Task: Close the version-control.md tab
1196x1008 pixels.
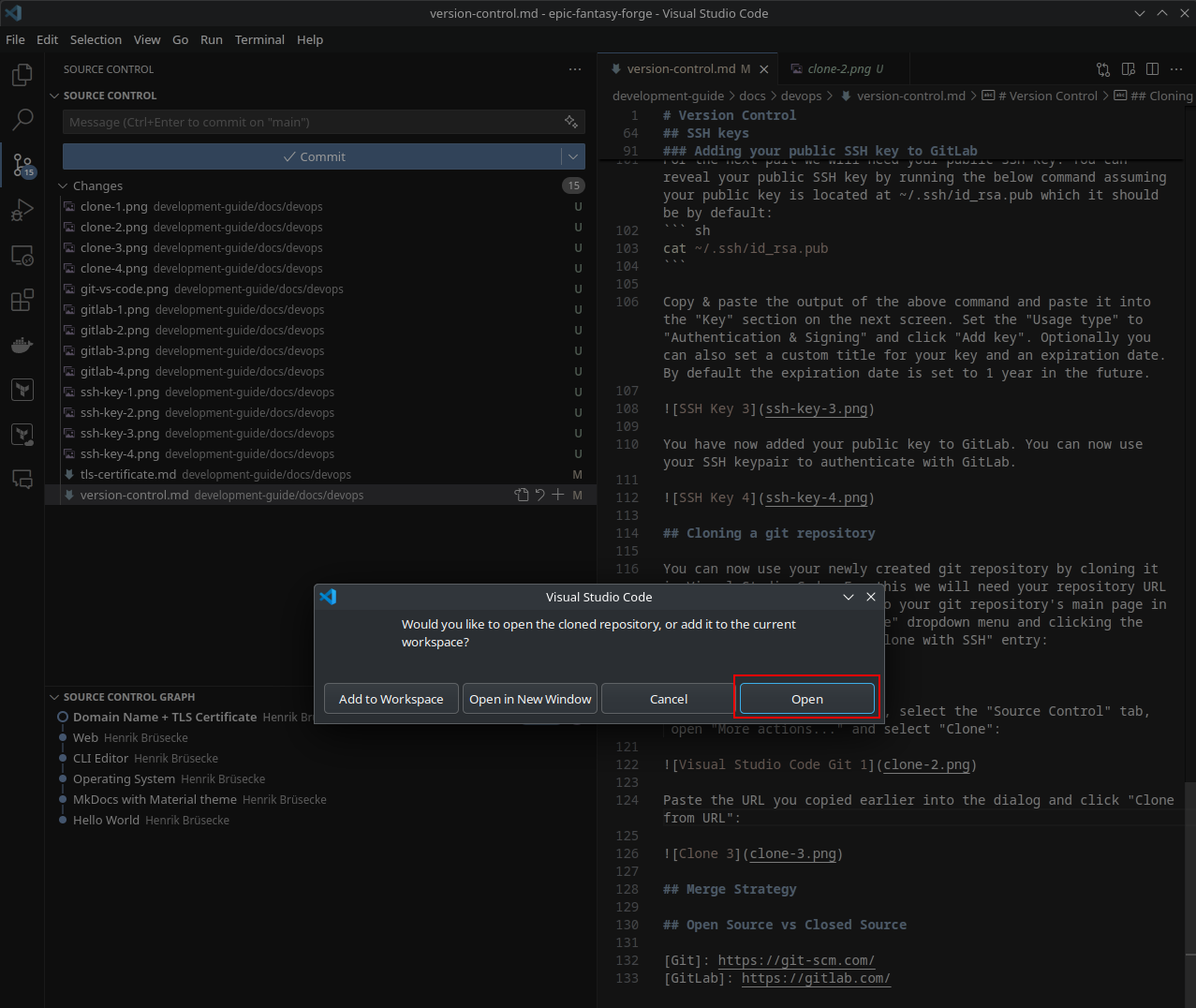Action: [x=764, y=69]
